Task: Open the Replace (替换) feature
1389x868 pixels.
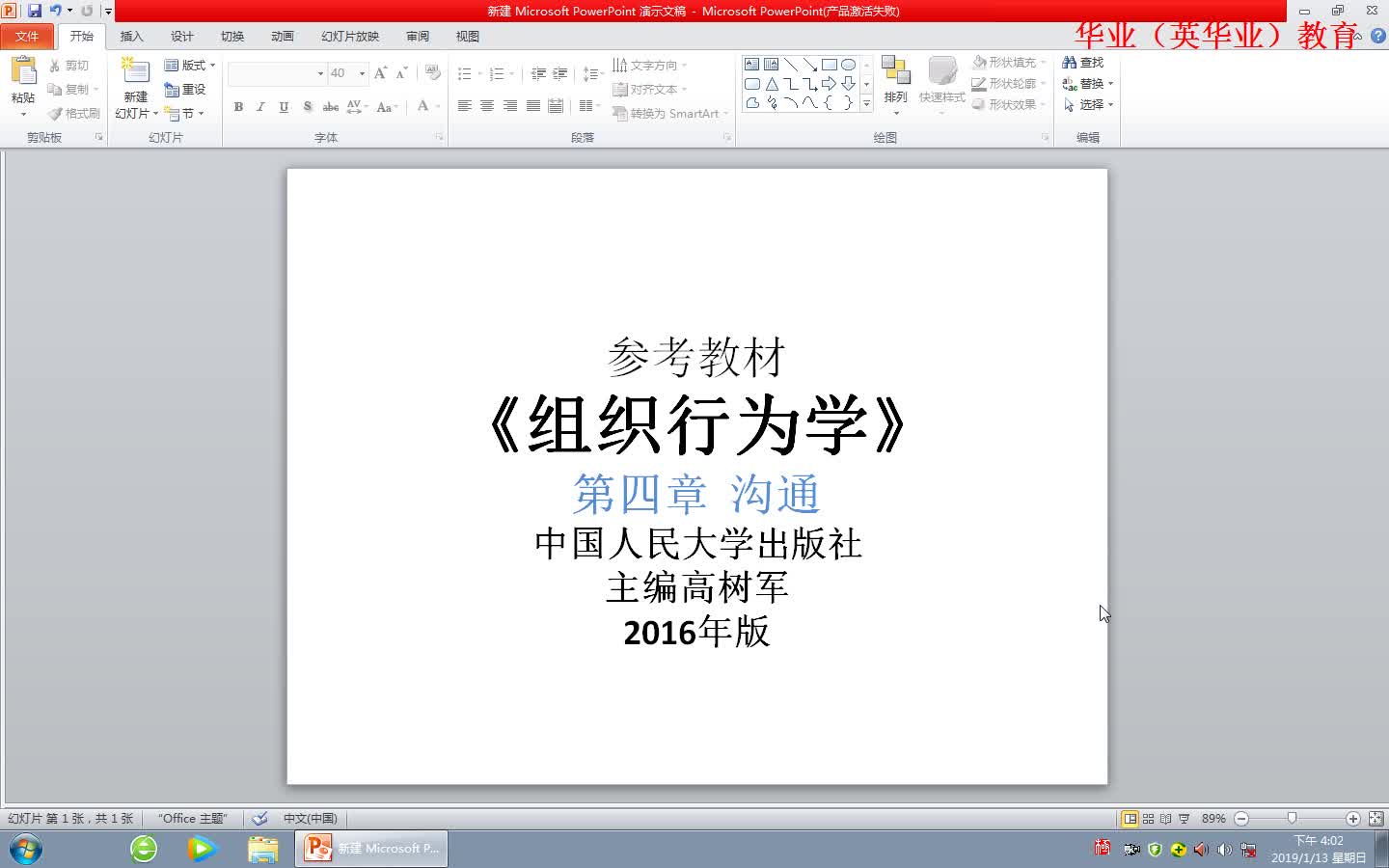Action: (x=1086, y=83)
